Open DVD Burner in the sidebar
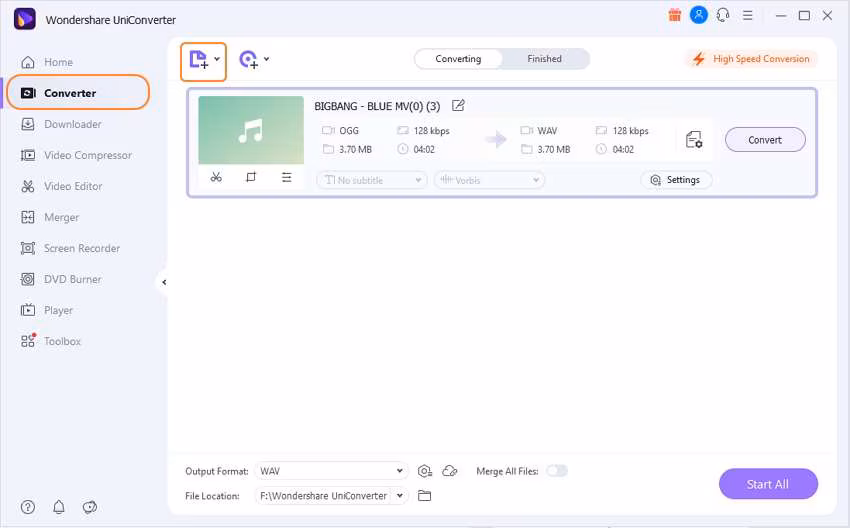 pos(73,279)
